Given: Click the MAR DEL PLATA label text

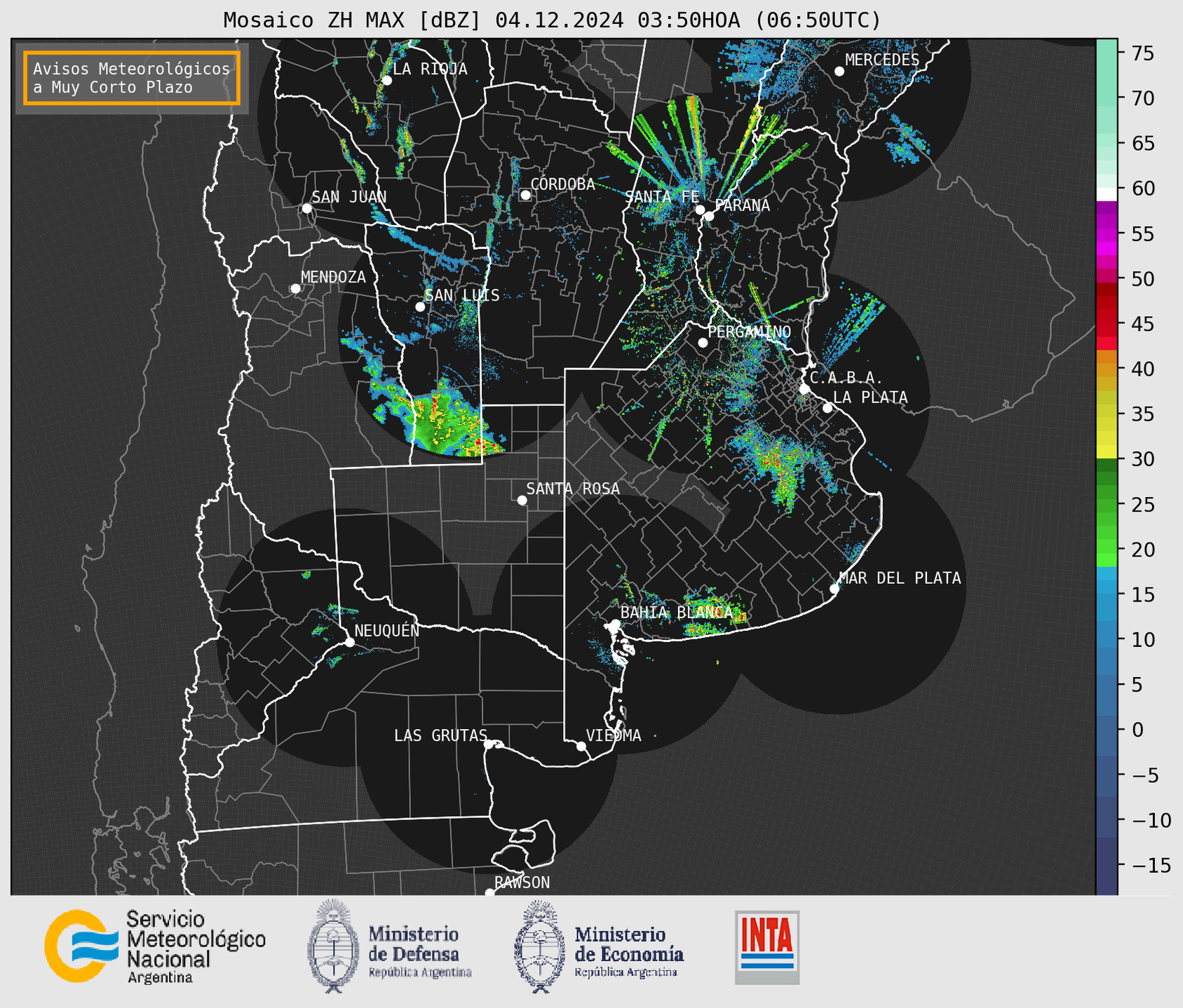Looking at the screenshot, I should pos(900,578).
